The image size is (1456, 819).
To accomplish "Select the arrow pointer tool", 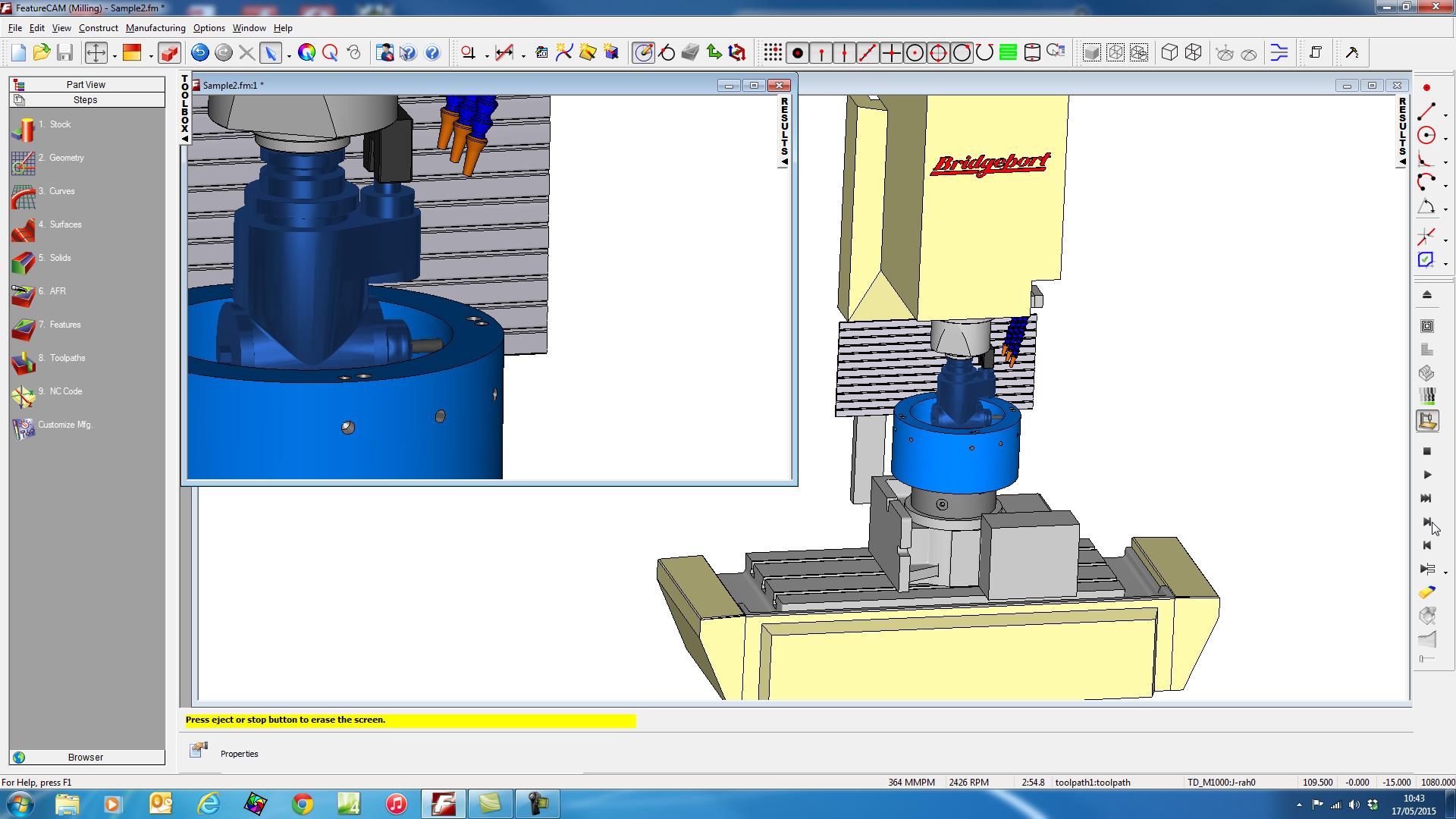I will (x=270, y=53).
